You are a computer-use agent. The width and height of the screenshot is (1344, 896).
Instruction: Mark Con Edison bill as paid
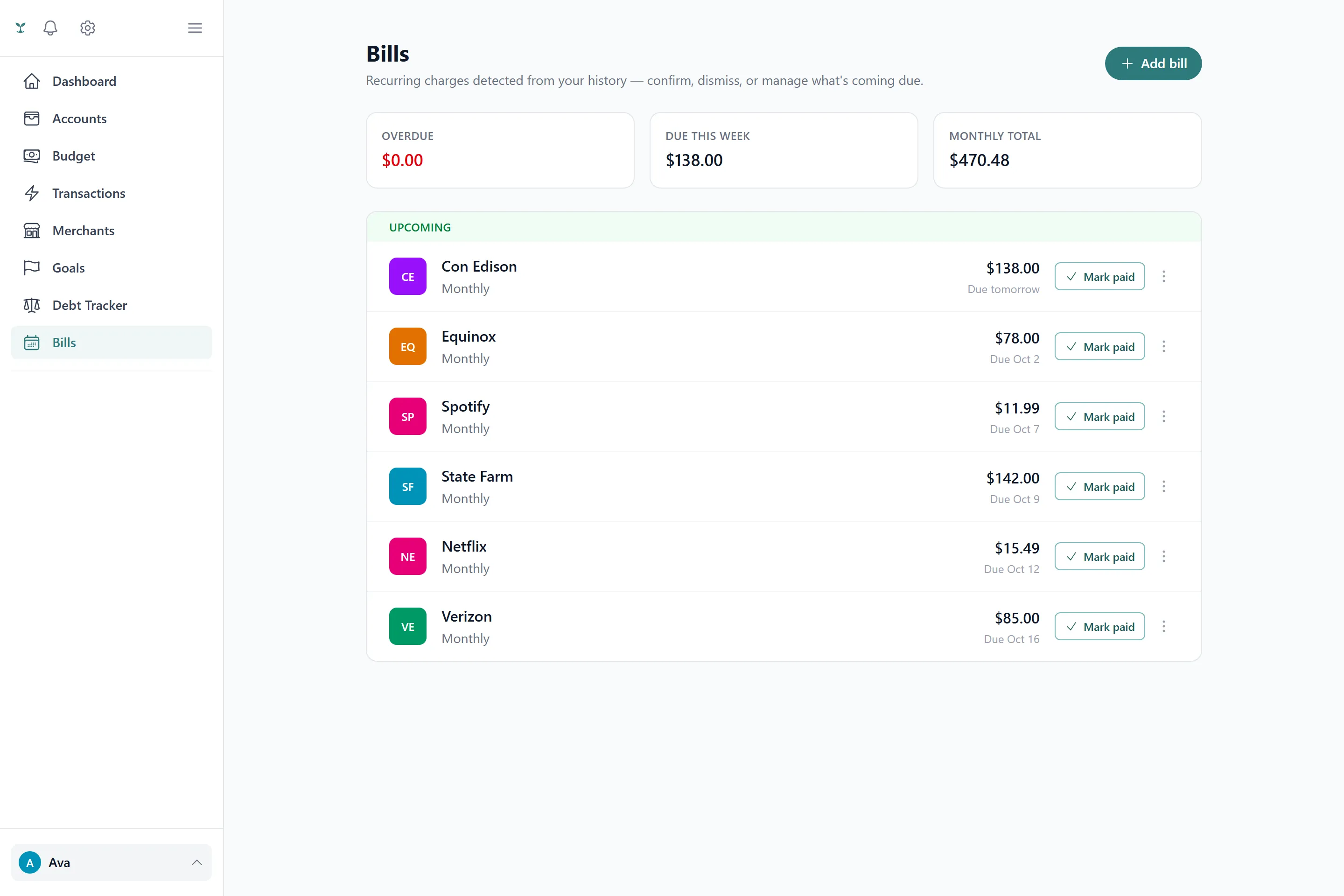click(1099, 277)
